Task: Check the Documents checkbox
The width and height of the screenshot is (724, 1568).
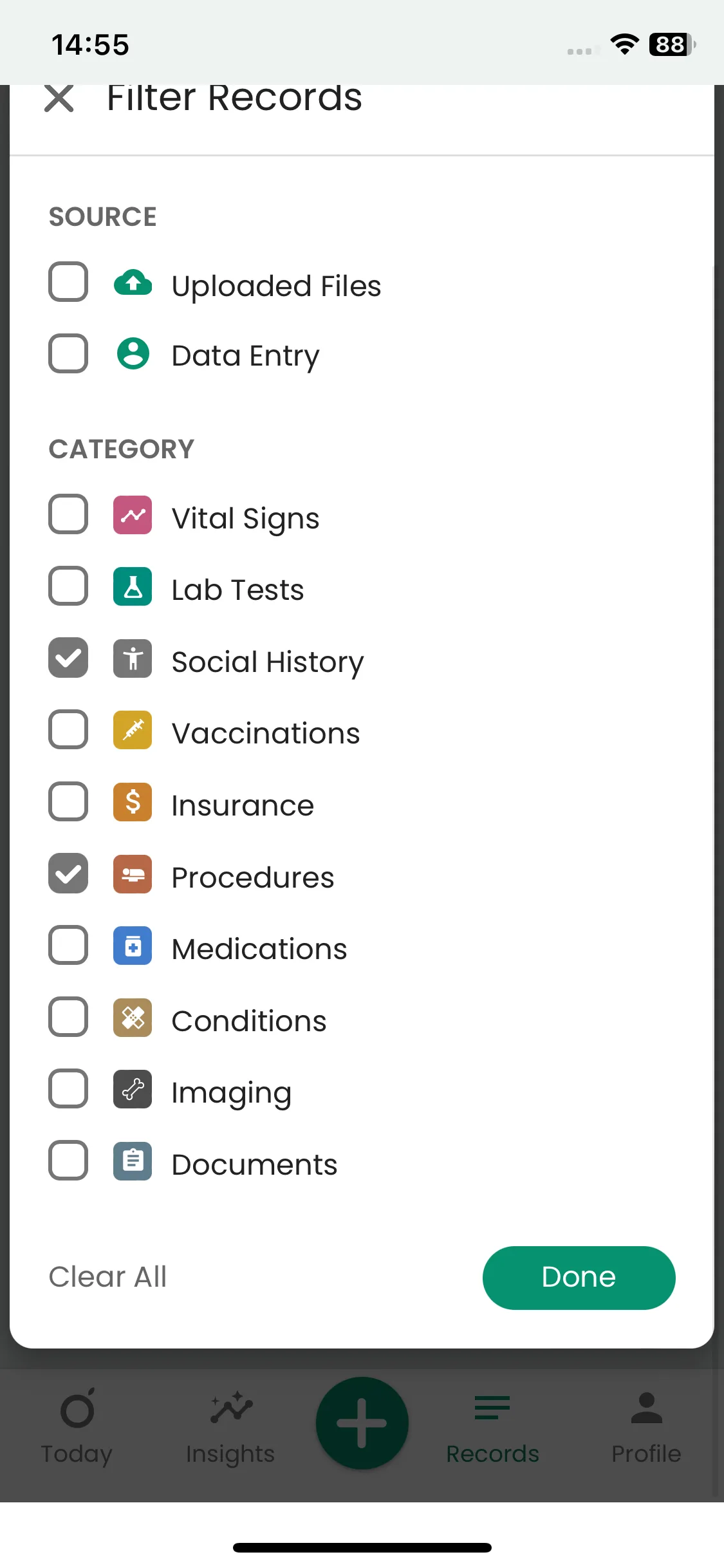Action: 68,1161
